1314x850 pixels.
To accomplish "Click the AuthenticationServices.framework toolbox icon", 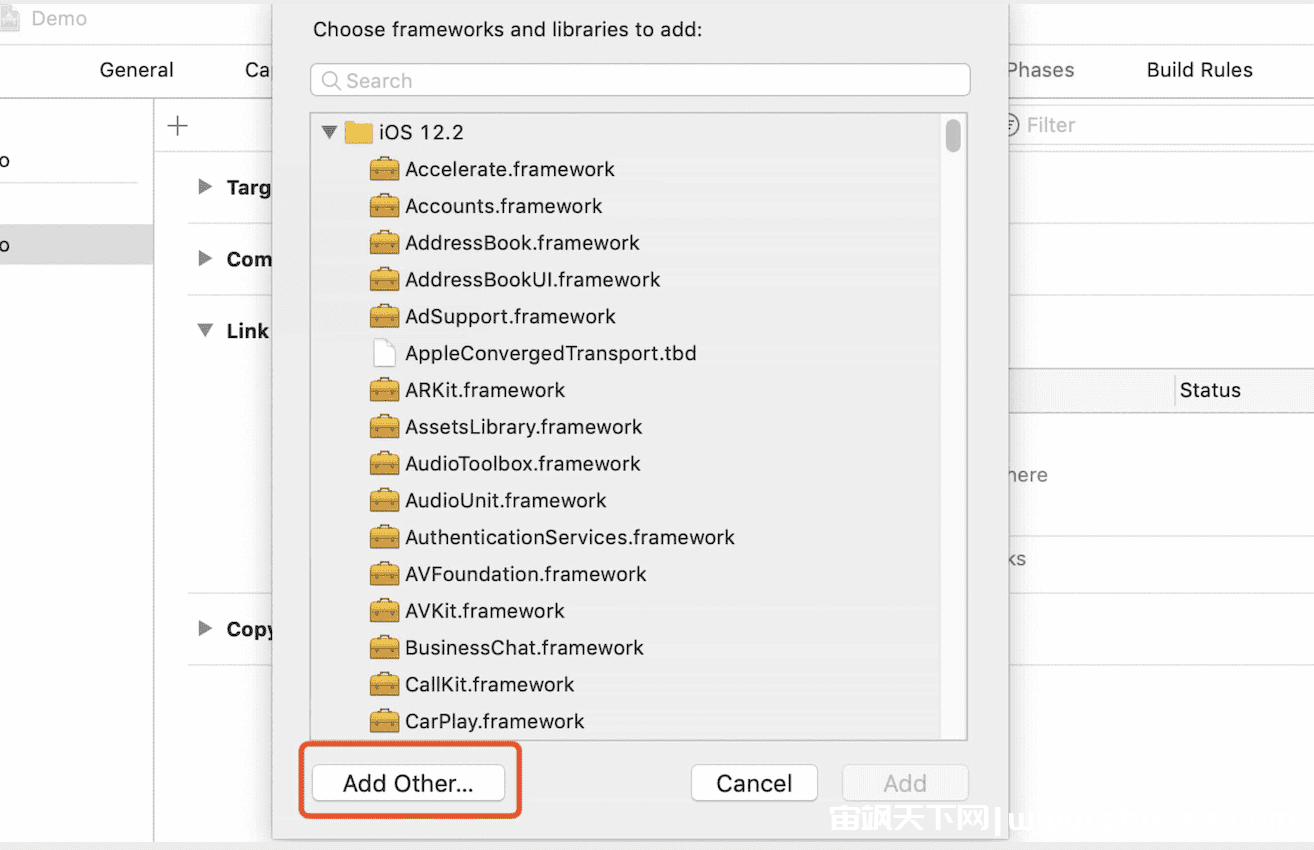I will (x=385, y=538).
